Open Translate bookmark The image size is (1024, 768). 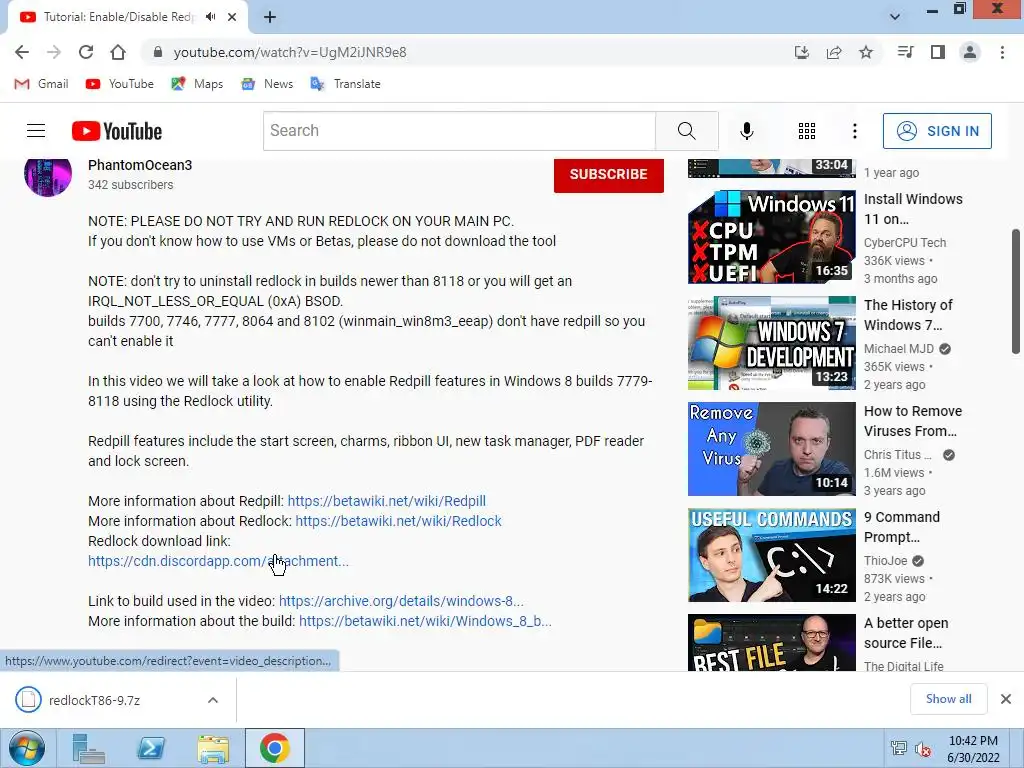click(x=345, y=84)
